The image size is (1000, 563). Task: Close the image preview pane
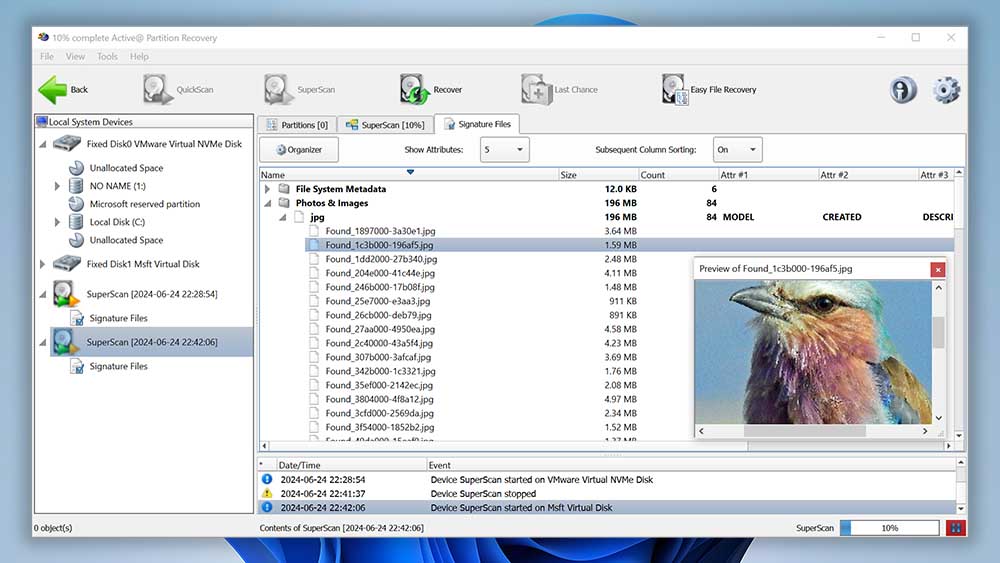pyautogui.click(x=938, y=270)
